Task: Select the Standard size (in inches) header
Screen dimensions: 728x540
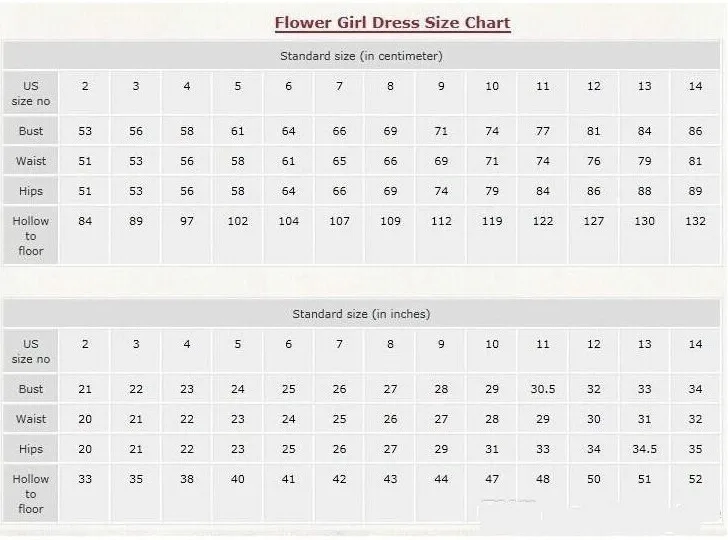Action: pyautogui.click(x=361, y=314)
